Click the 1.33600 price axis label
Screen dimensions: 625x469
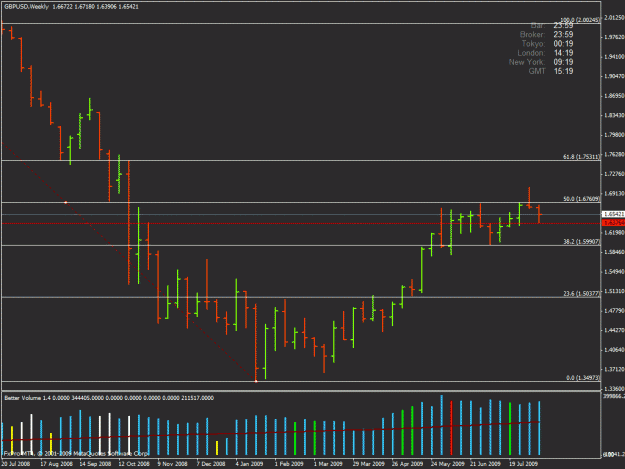614,388
